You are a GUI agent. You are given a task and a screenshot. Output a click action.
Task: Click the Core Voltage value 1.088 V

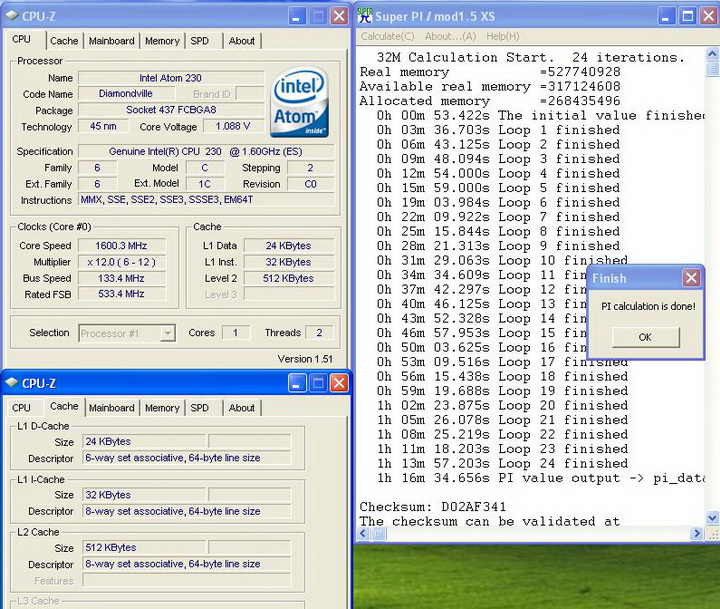tap(233, 126)
